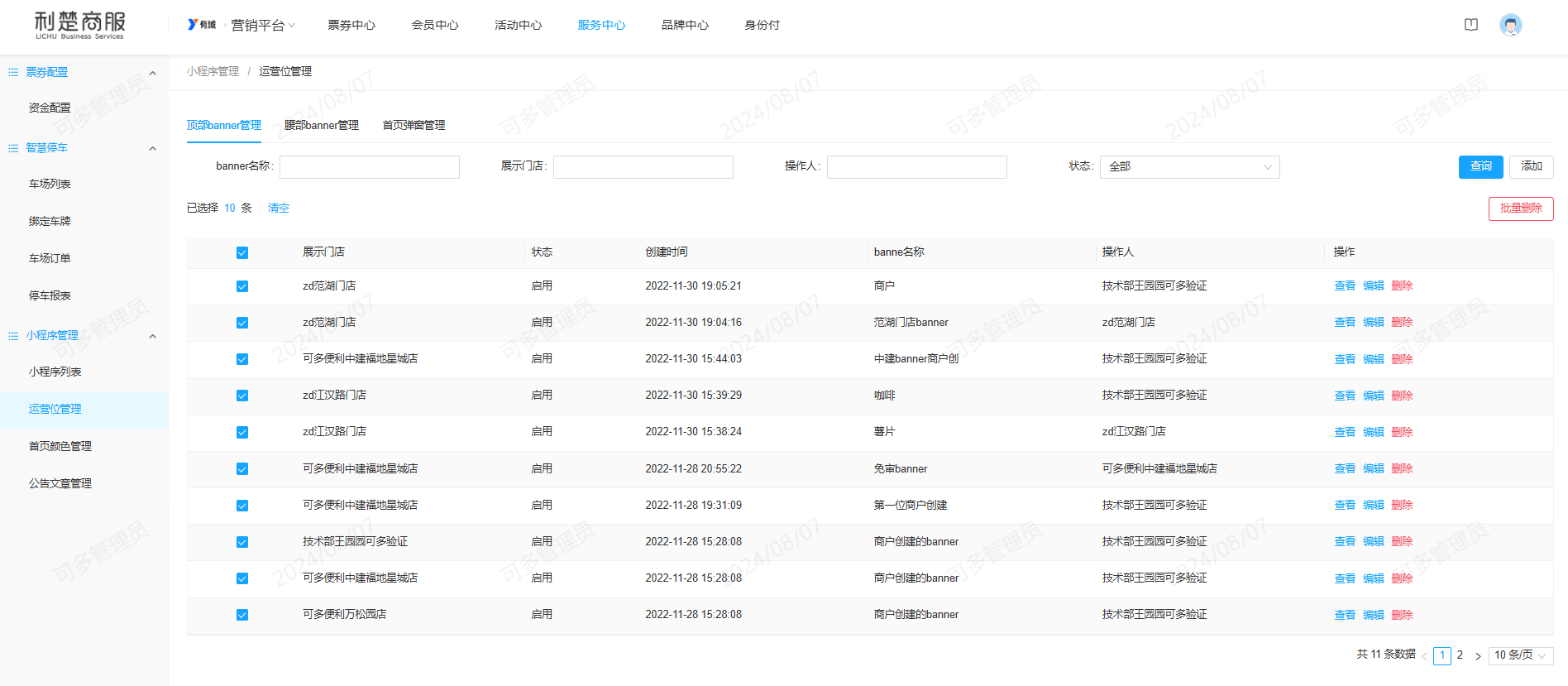The image size is (1568, 686).
Task: Click the 查询 search button
Action: 1481,166
